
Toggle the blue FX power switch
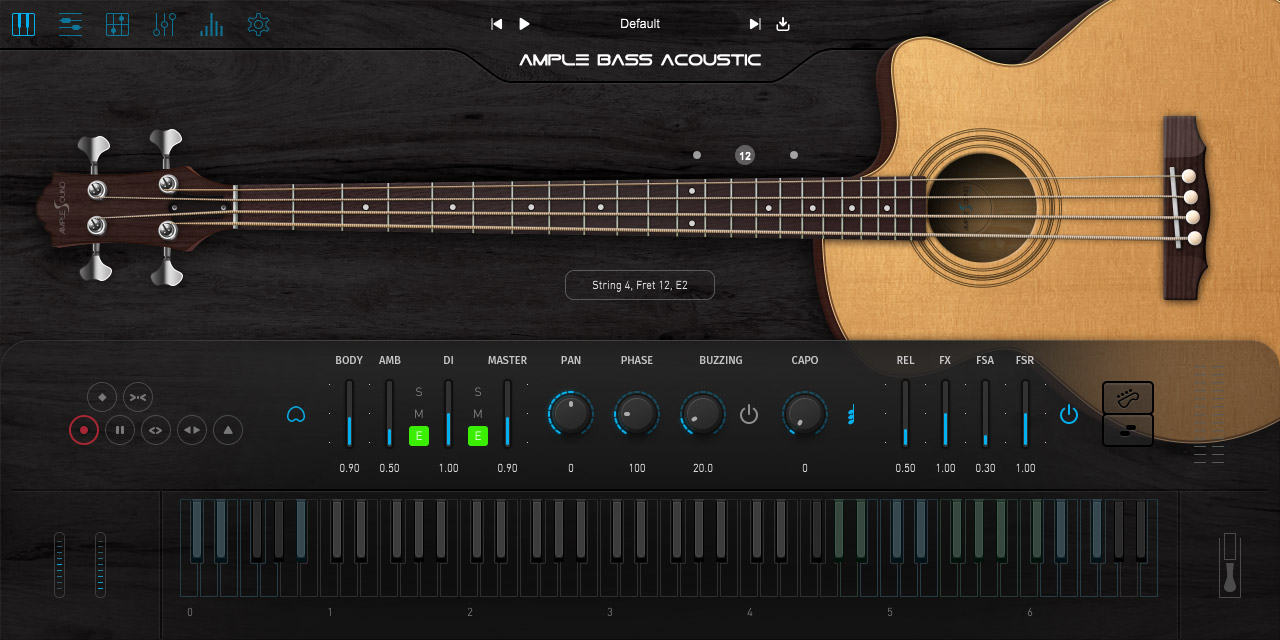click(x=1069, y=414)
